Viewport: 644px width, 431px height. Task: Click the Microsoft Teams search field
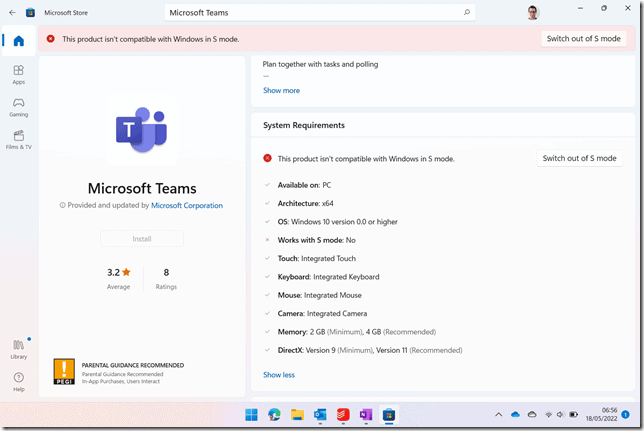coord(320,13)
